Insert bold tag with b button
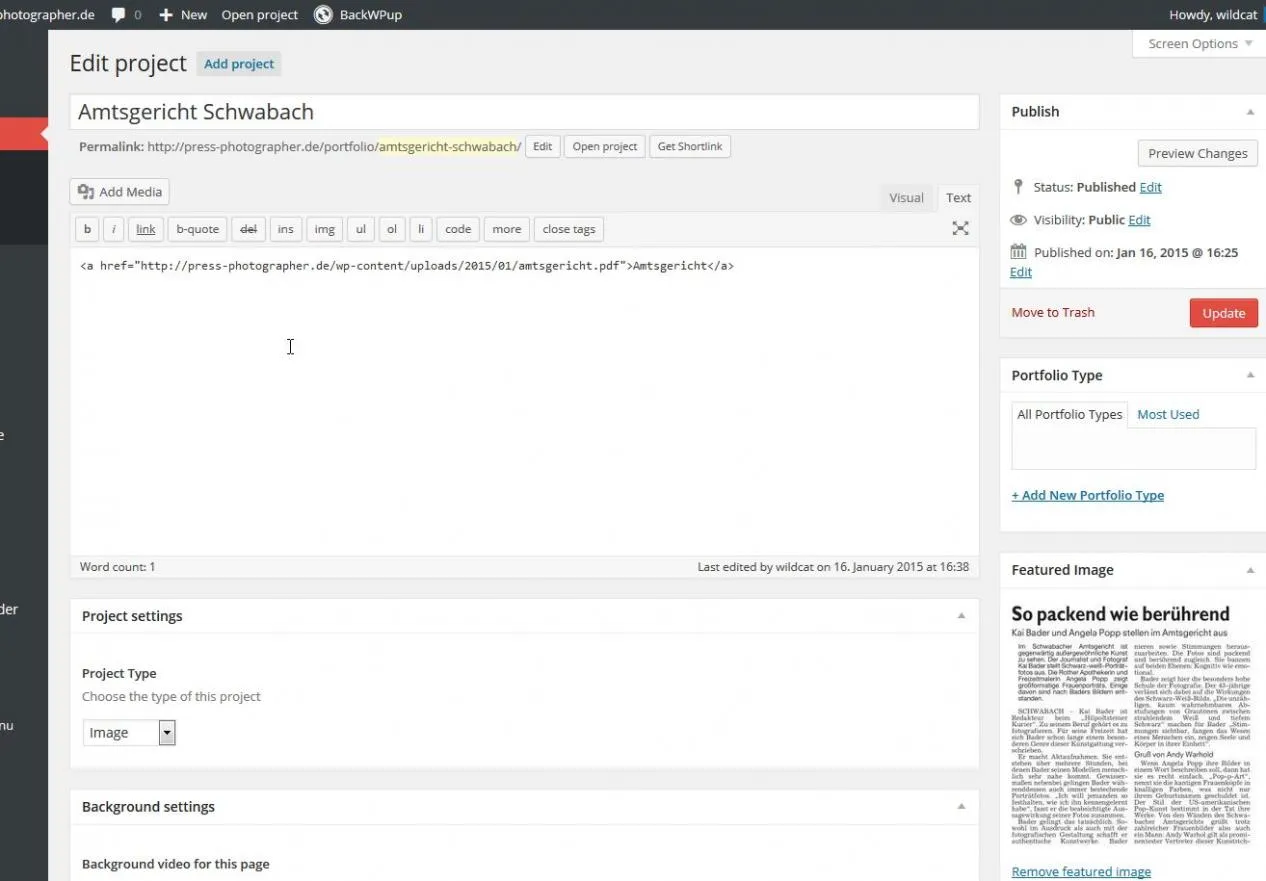The height and width of the screenshot is (881, 1266). [x=87, y=229]
